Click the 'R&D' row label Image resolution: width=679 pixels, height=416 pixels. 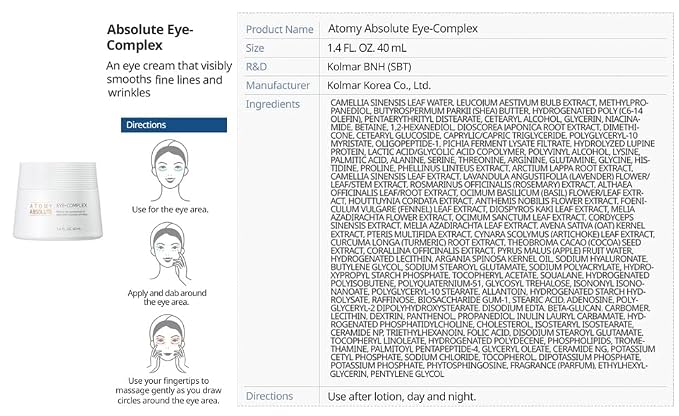256,67
